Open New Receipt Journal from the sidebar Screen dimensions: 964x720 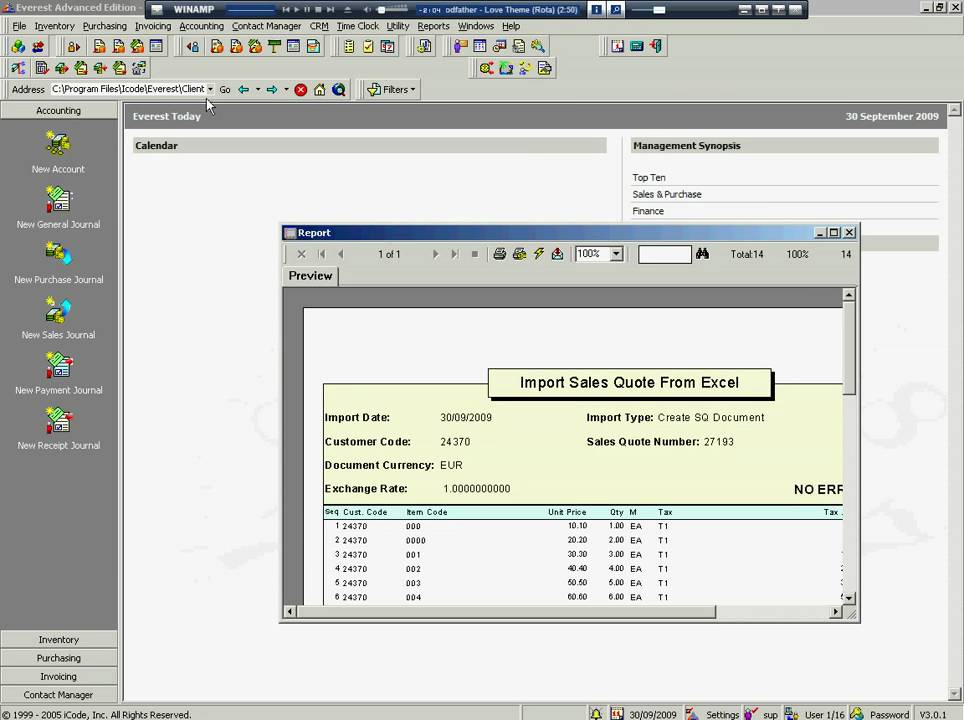click(x=58, y=420)
